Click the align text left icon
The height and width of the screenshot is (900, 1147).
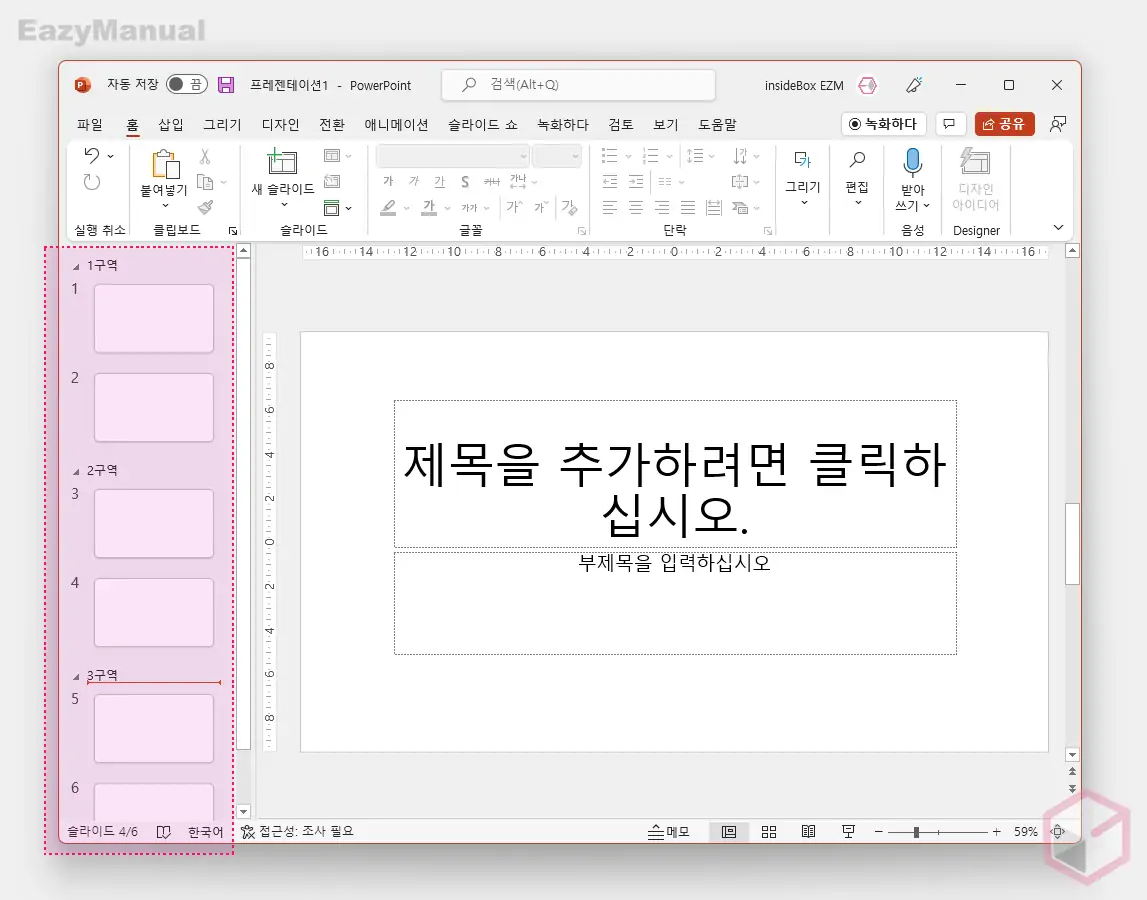609,208
